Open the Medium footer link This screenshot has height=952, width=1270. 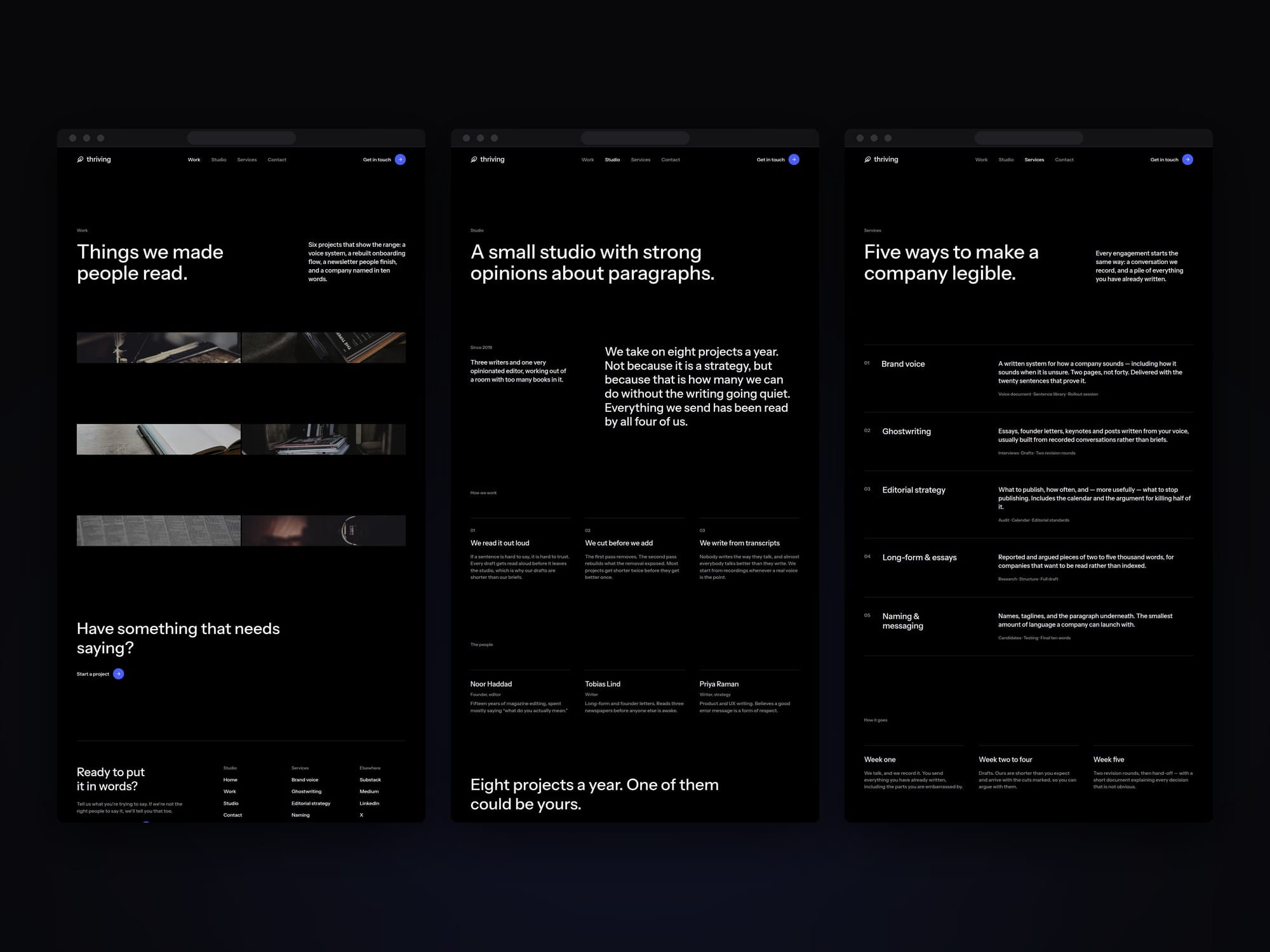pyautogui.click(x=369, y=791)
